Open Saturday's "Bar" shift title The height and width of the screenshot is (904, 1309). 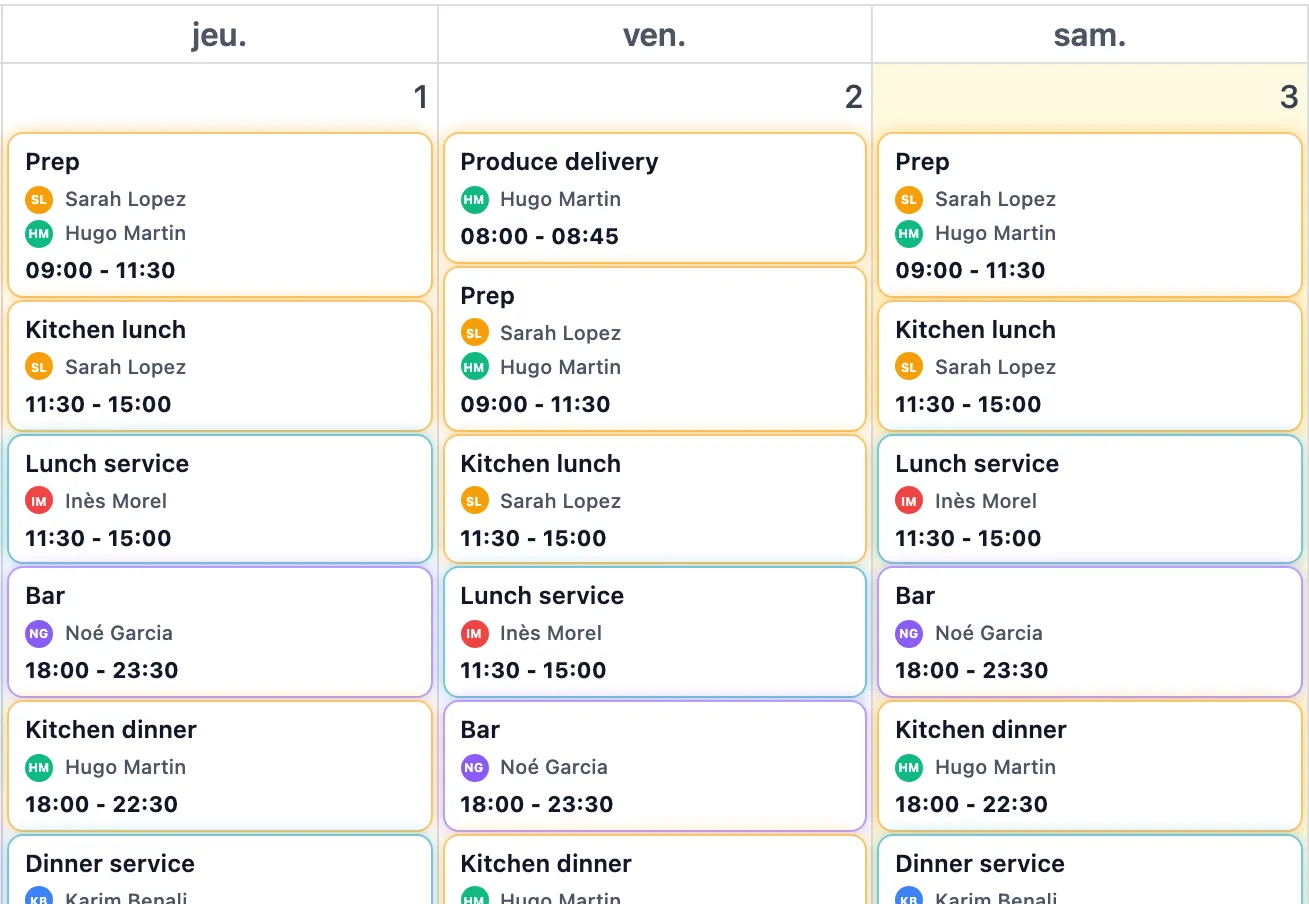click(915, 596)
